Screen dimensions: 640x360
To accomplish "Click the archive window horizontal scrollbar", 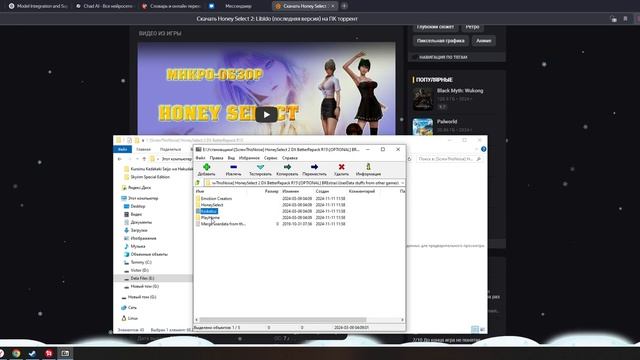I will click(282, 320).
